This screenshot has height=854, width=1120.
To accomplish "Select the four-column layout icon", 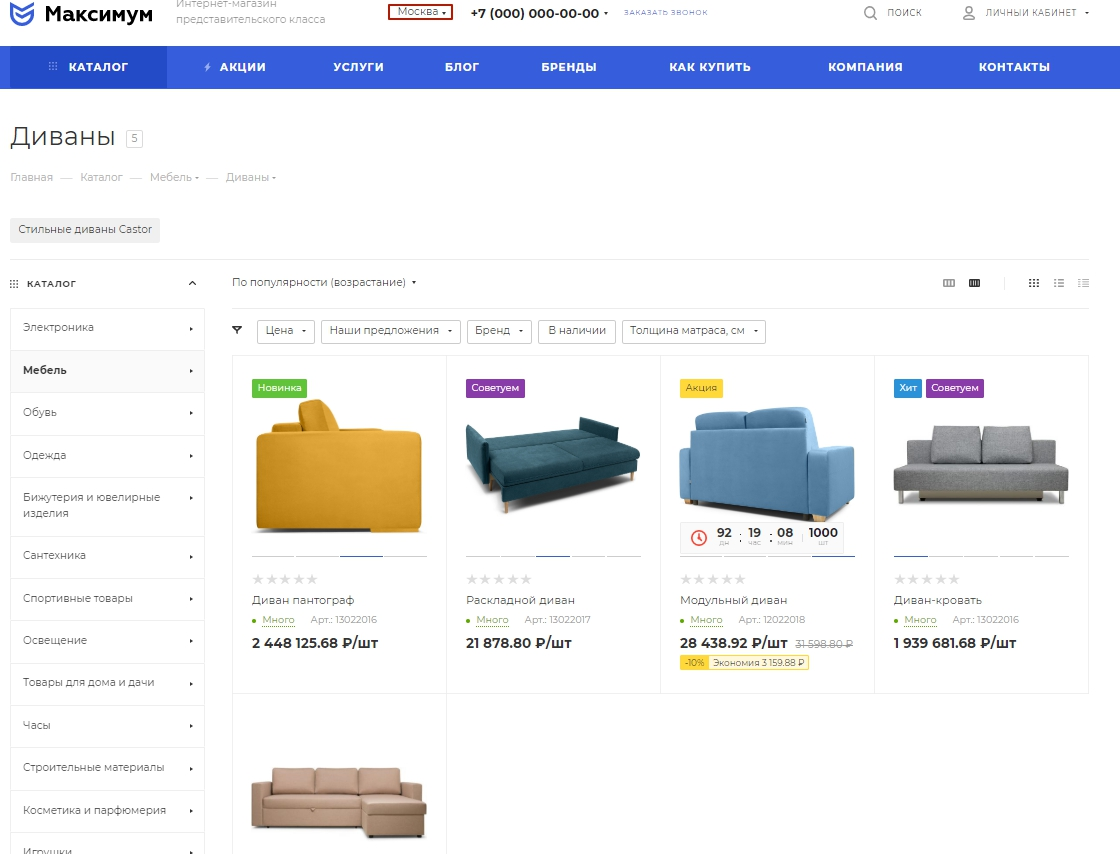I will (x=974, y=283).
